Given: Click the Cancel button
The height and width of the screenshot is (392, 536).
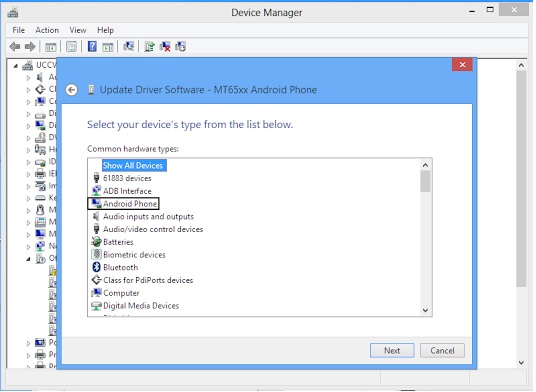Looking at the screenshot, I should click(x=442, y=351).
